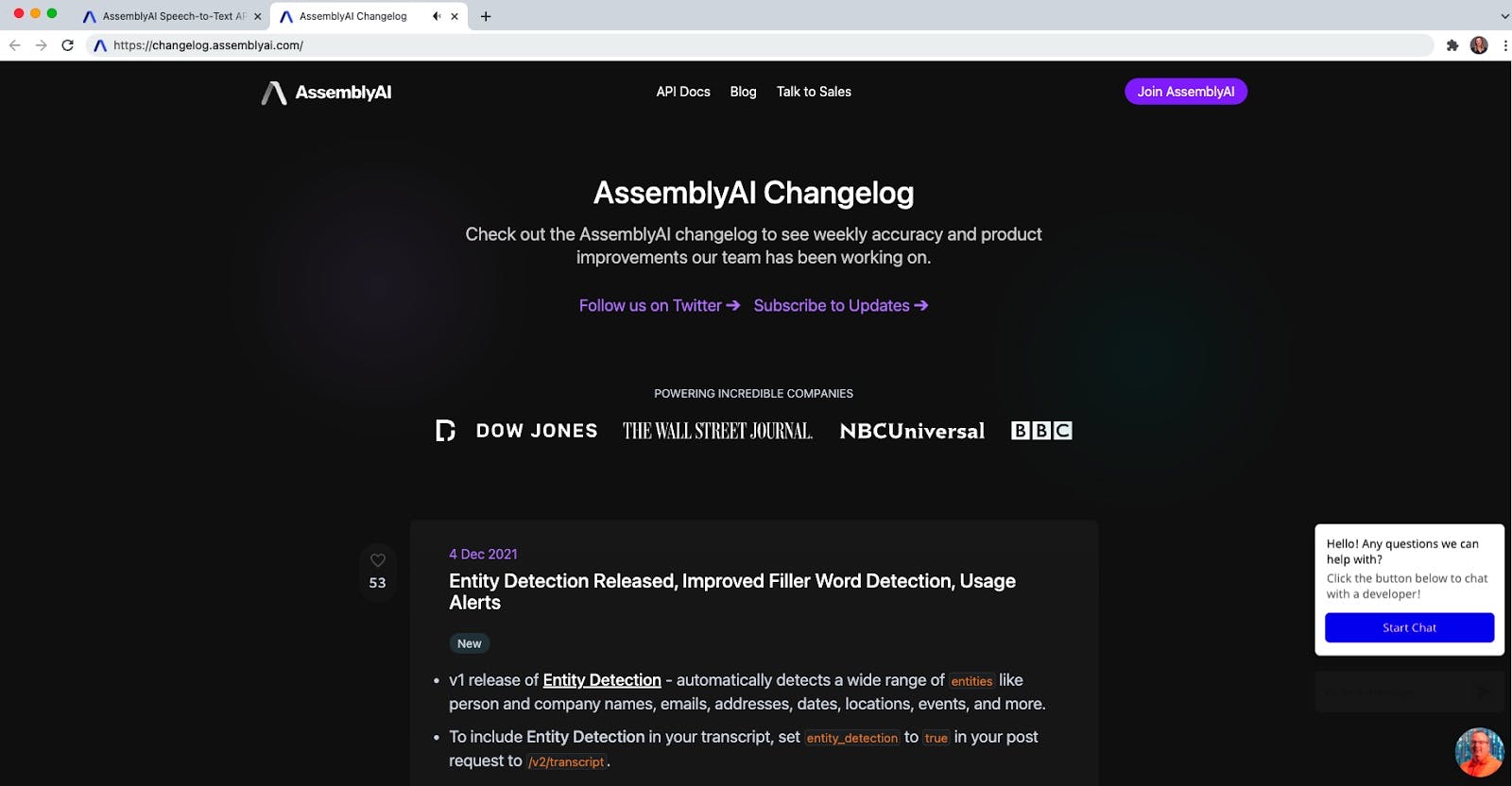Click the purple Join AssemblyAI pill button
1512x786 pixels.
(1186, 92)
